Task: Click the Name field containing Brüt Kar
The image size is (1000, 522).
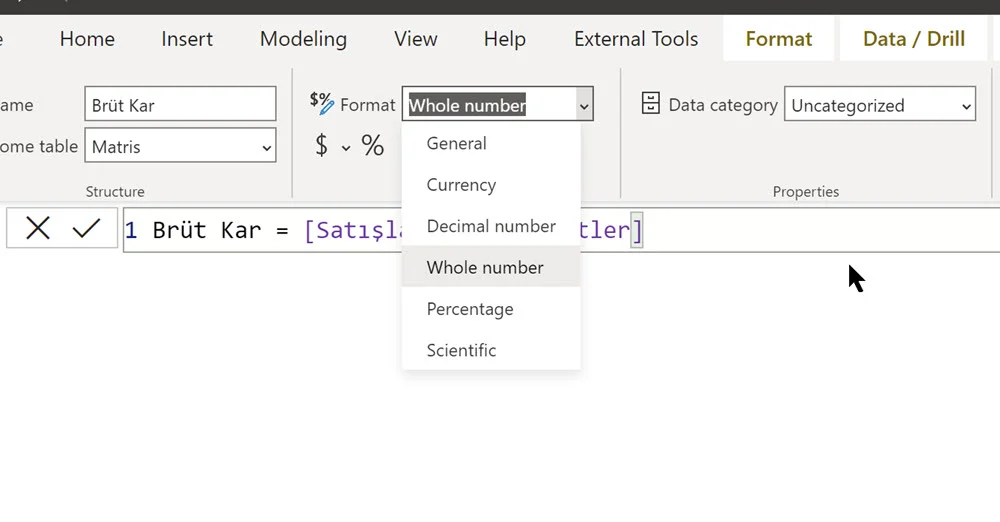Action: [180, 104]
